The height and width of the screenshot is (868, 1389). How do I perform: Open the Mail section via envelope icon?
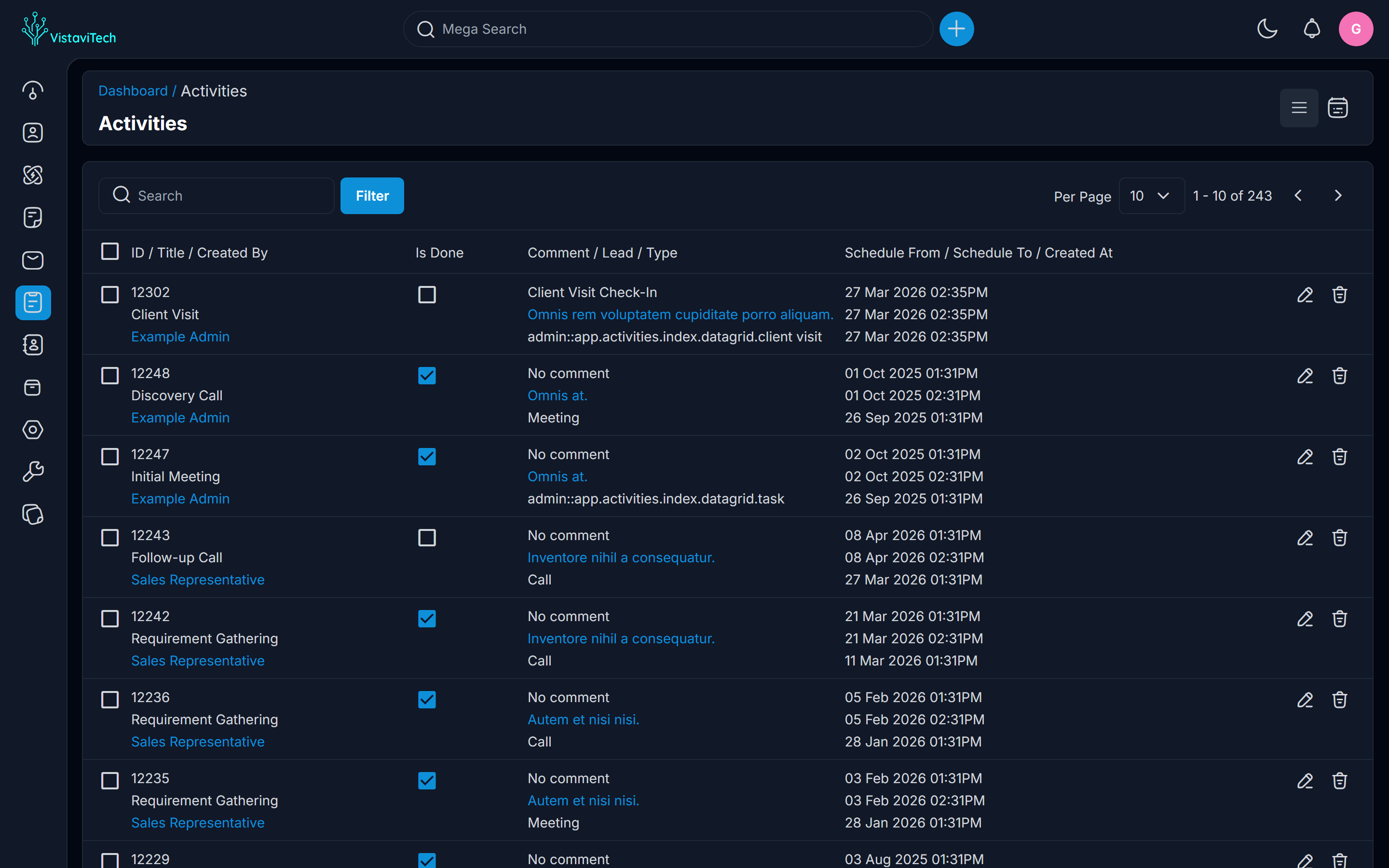pyautogui.click(x=33, y=260)
